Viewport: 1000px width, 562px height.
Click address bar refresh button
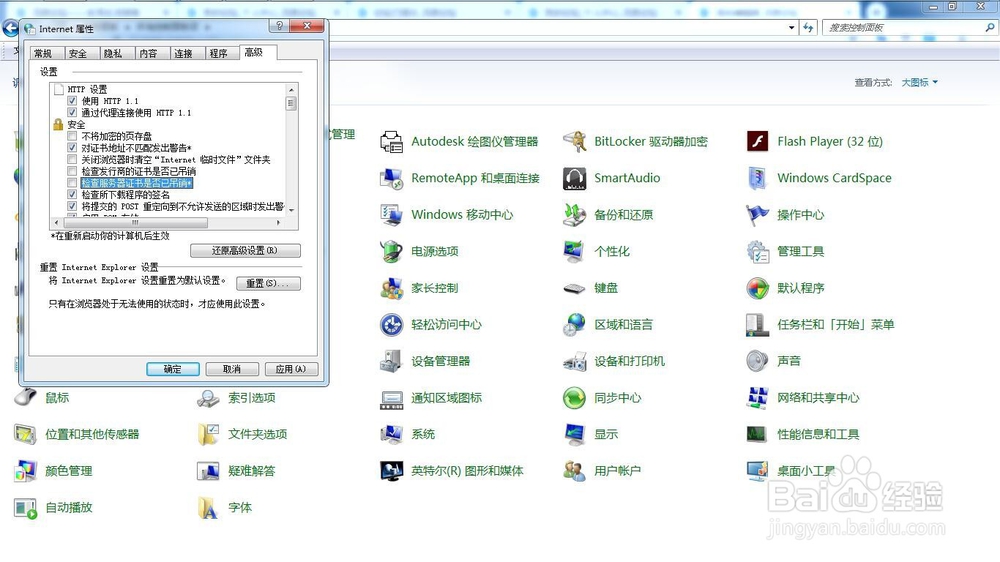[809, 27]
